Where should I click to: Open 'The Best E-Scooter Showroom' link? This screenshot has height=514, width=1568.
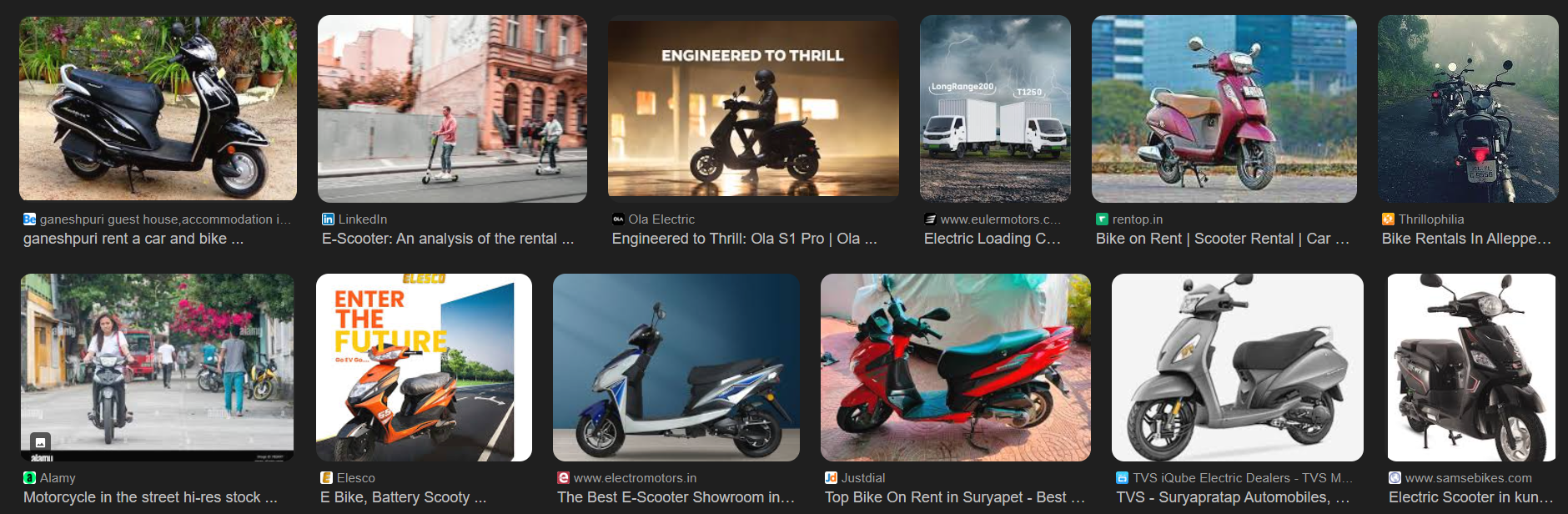point(676,497)
